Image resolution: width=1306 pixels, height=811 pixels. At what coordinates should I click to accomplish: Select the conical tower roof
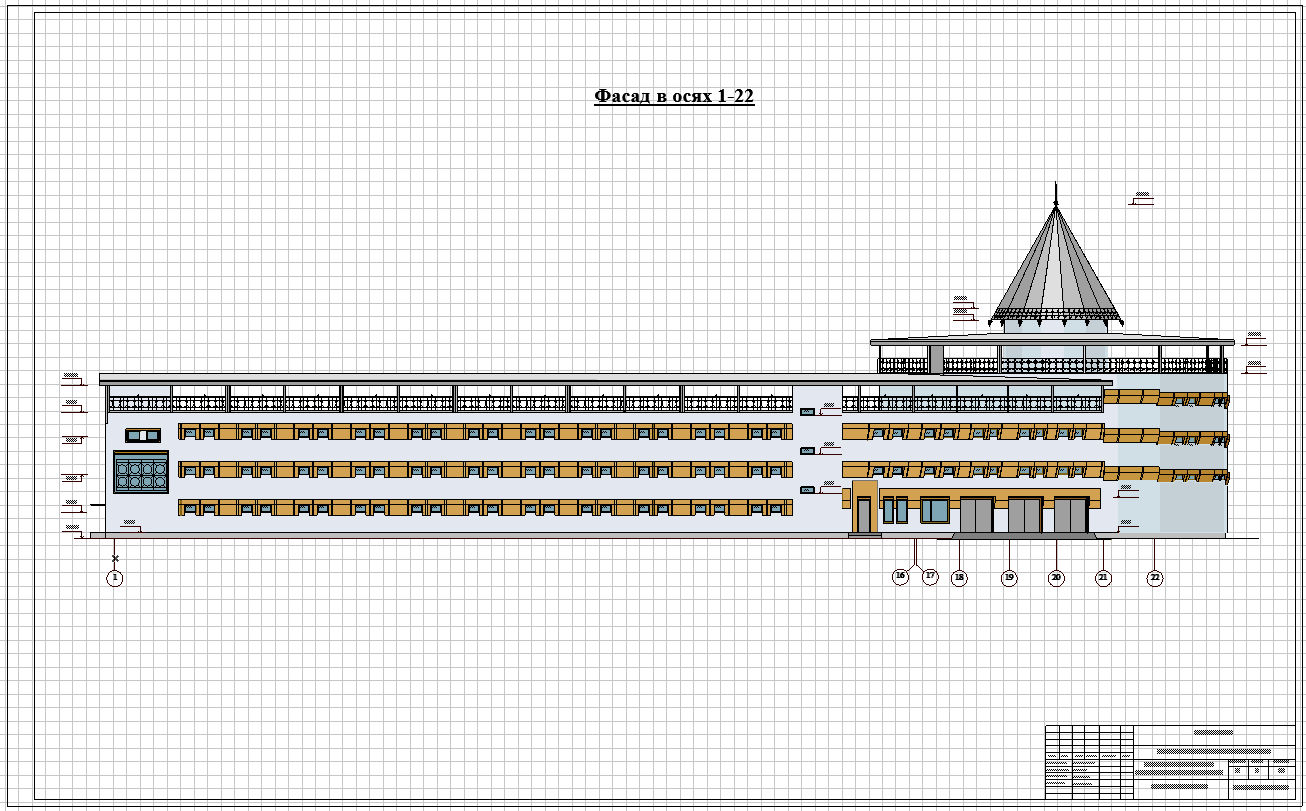[x=1056, y=266]
